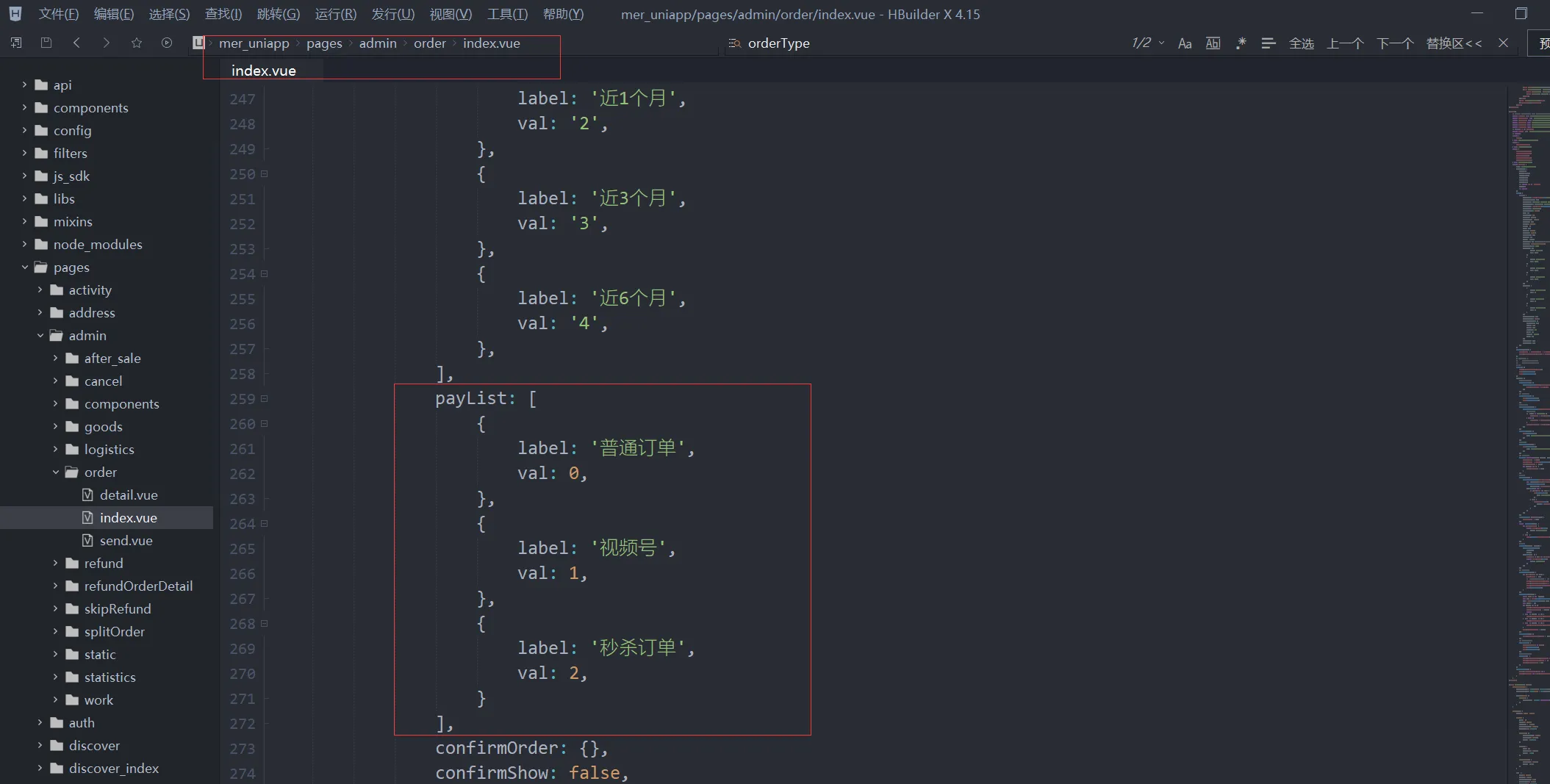The height and width of the screenshot is (784, 1550).
Task: Fold code block at line 259
Action: tap(265, 398)
